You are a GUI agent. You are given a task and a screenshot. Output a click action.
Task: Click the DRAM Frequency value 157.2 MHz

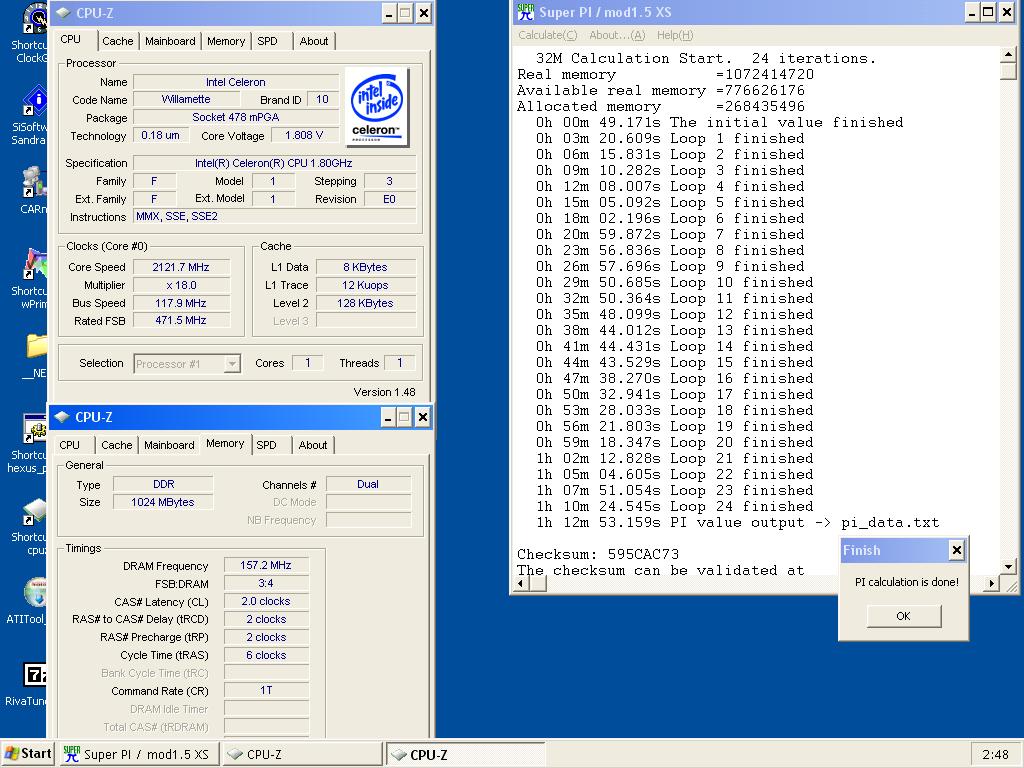click(x=266, y=566)
